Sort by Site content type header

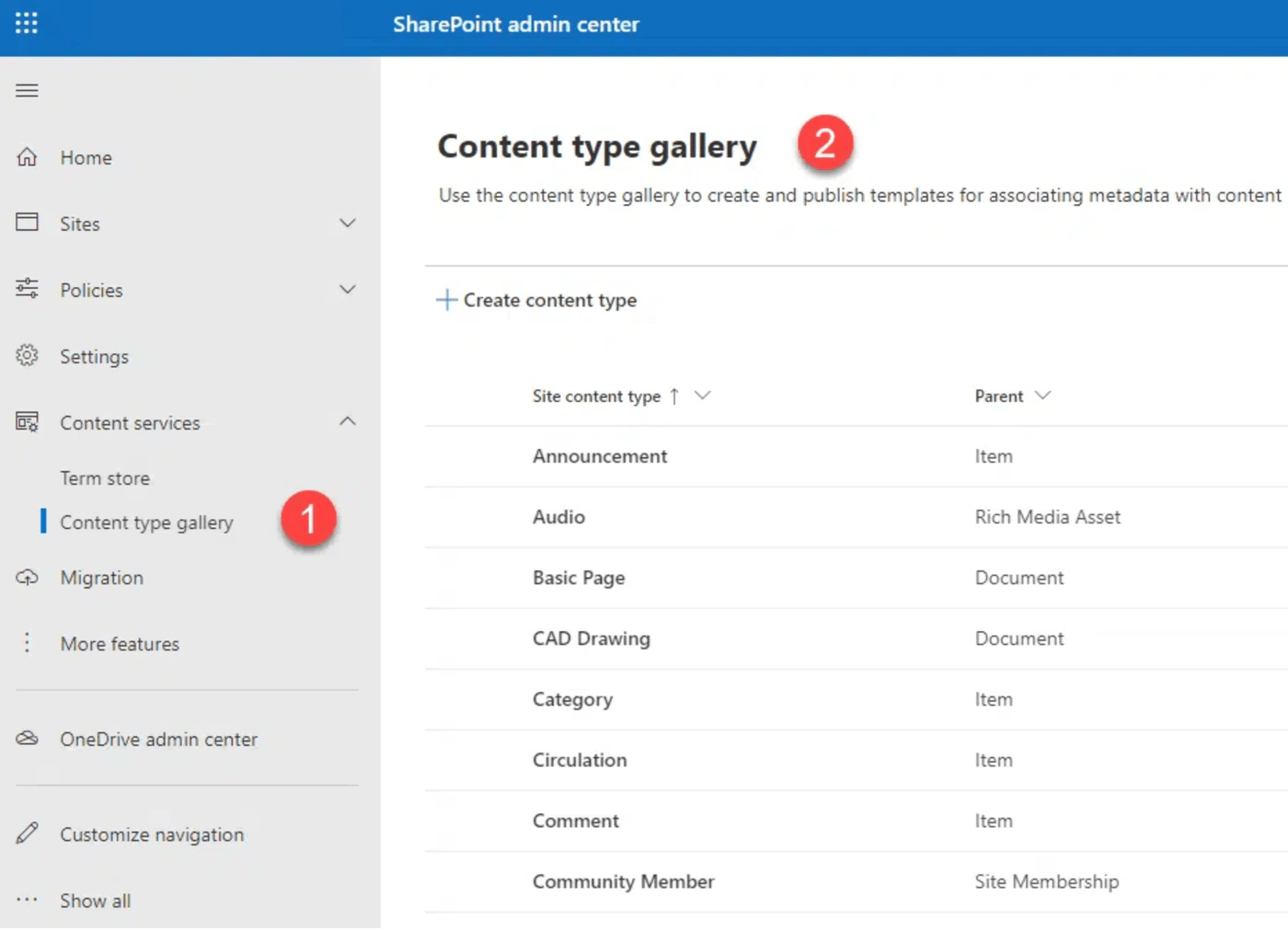[596, 397]
